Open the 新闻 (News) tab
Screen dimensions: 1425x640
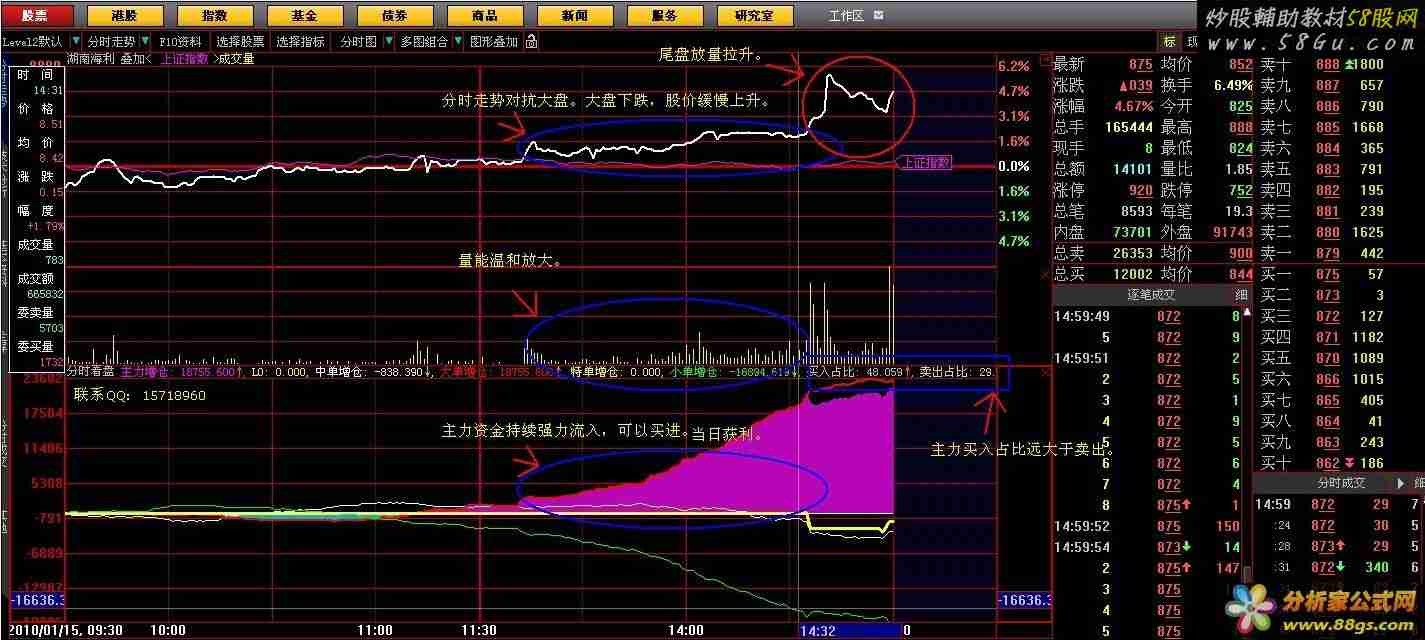[x=575, y=16]
